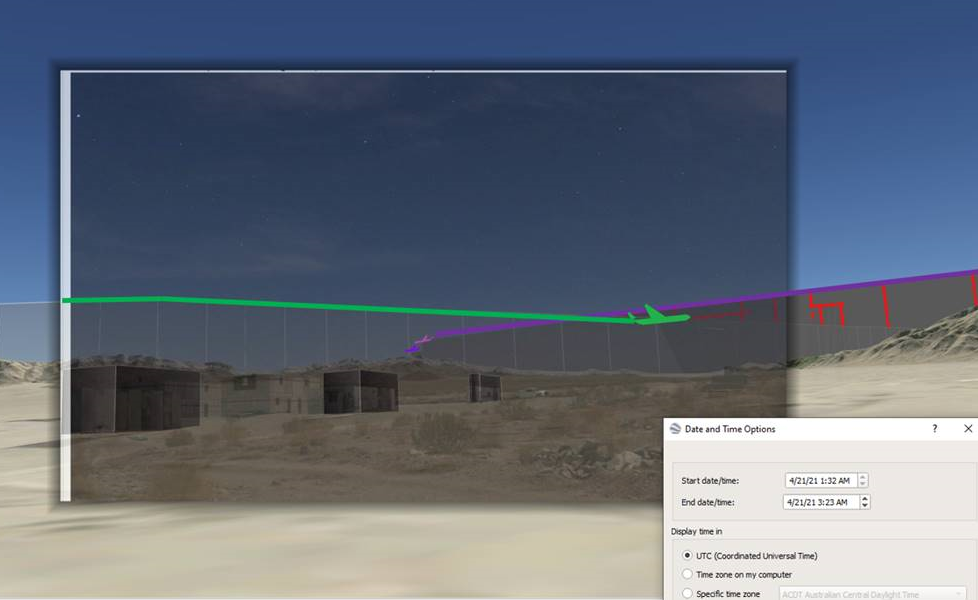Screen dimensions: 978x600
Task: Decrease End date/time with down arrow
Action: [x=864, y=506]
